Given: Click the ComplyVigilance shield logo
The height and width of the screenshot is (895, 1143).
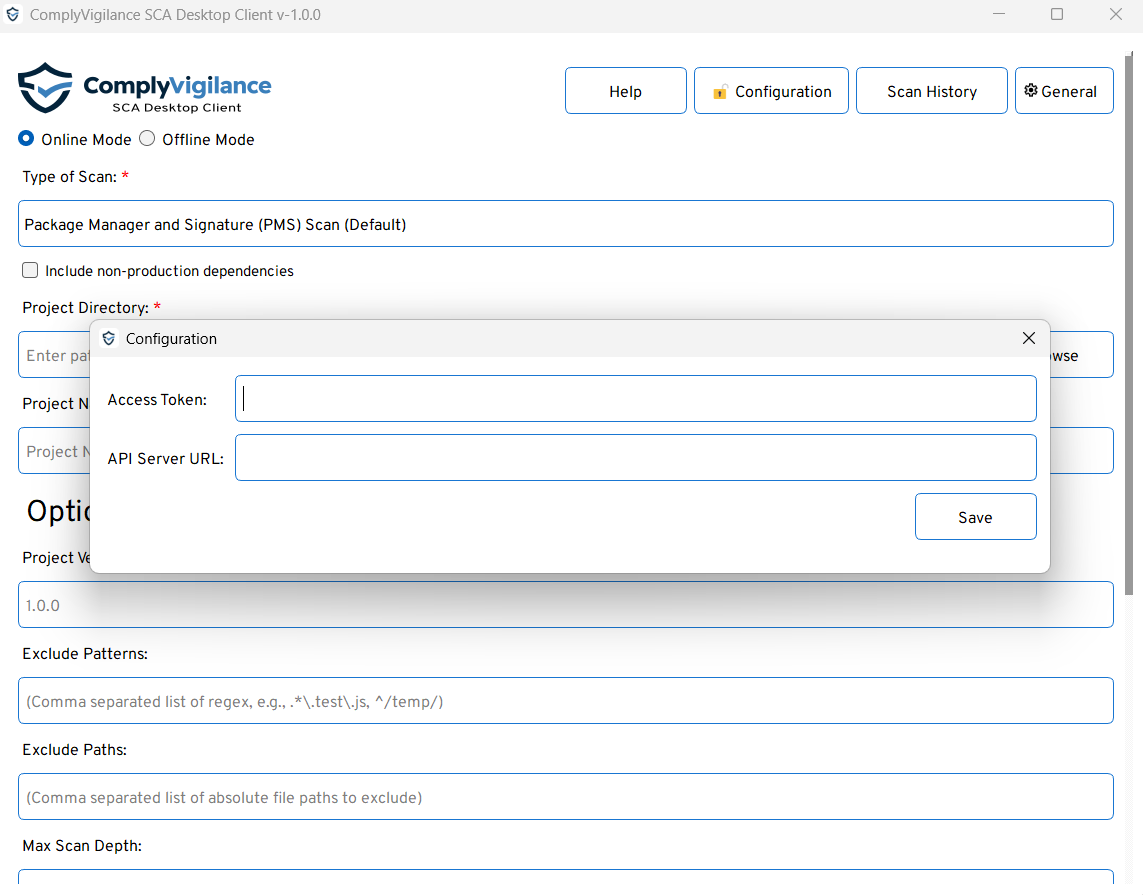Looking at the screenshot, I should point(45,88).
